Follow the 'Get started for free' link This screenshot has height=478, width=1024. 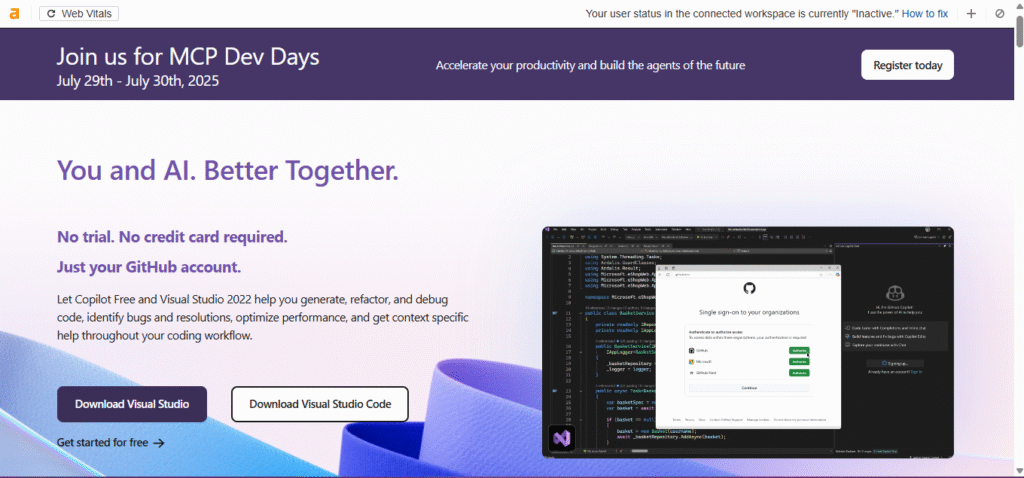click(110, 442)
